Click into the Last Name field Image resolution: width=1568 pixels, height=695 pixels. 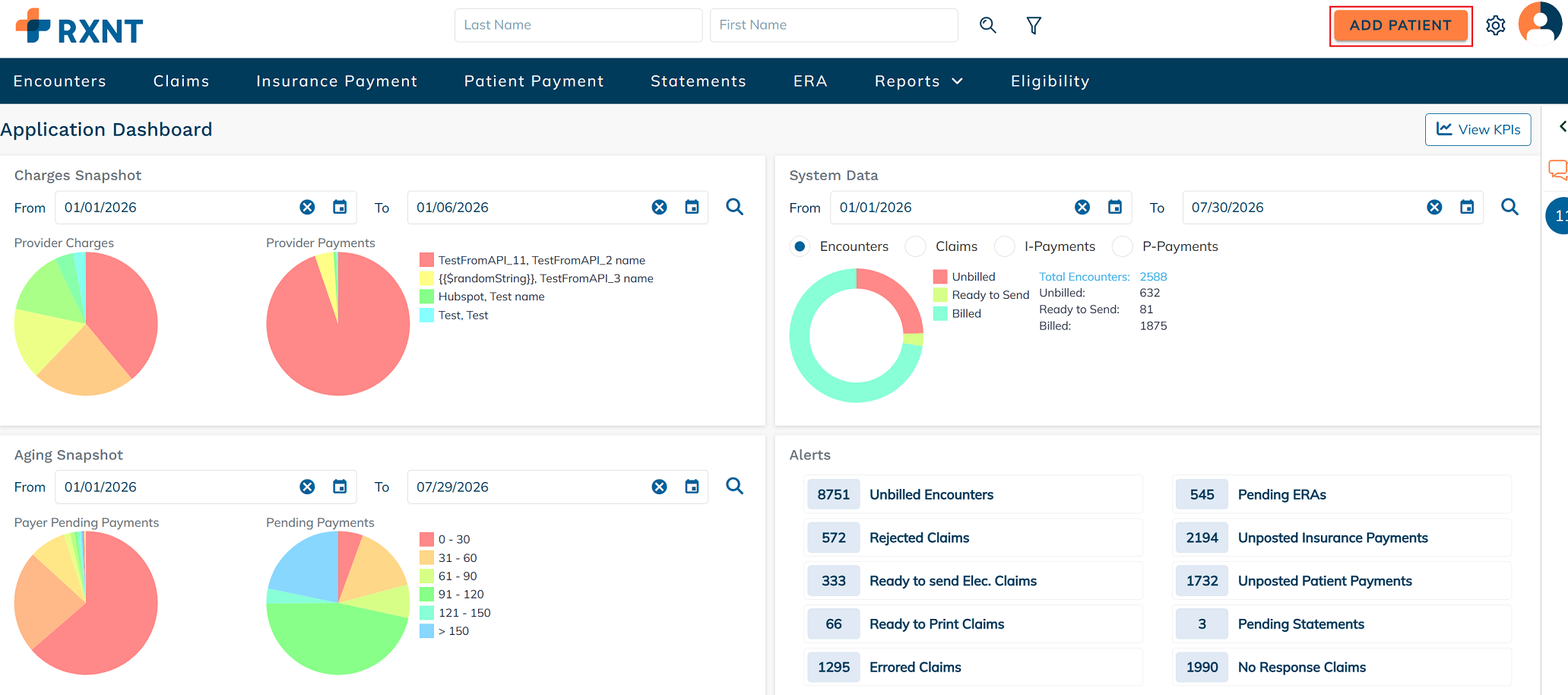click(x=578, y=25)
